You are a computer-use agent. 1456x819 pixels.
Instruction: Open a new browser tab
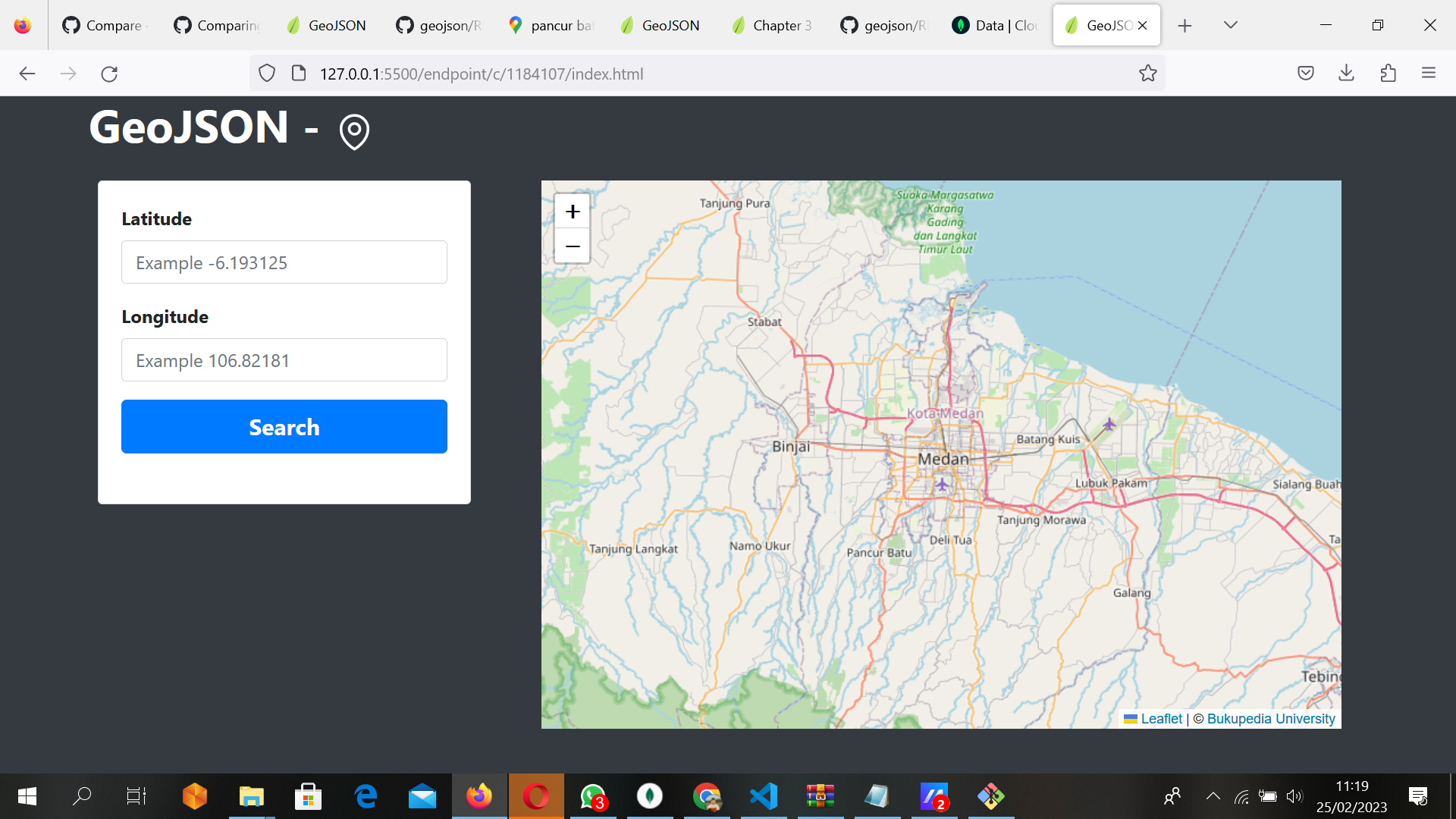(1185, 25)
